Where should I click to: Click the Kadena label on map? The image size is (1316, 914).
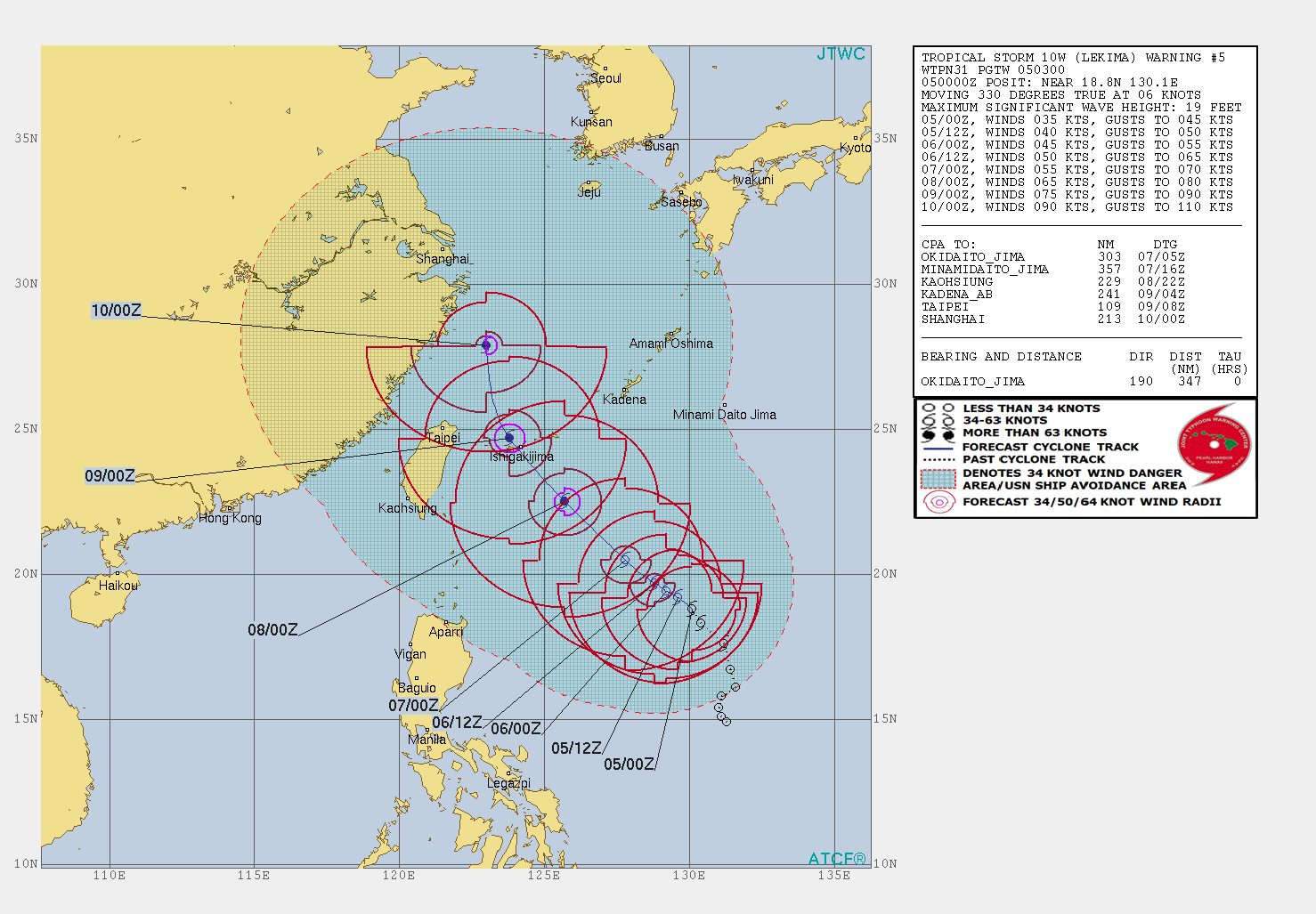point(624,400)
